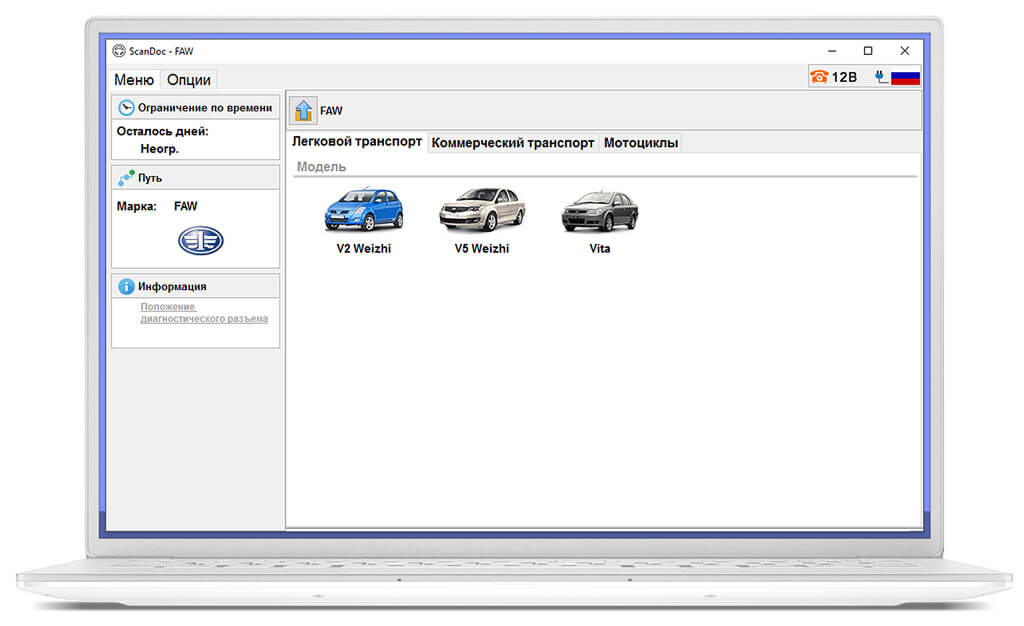Click the Vita model label
The height and width of the screenshot is (626, 1024).
(600, 249)
